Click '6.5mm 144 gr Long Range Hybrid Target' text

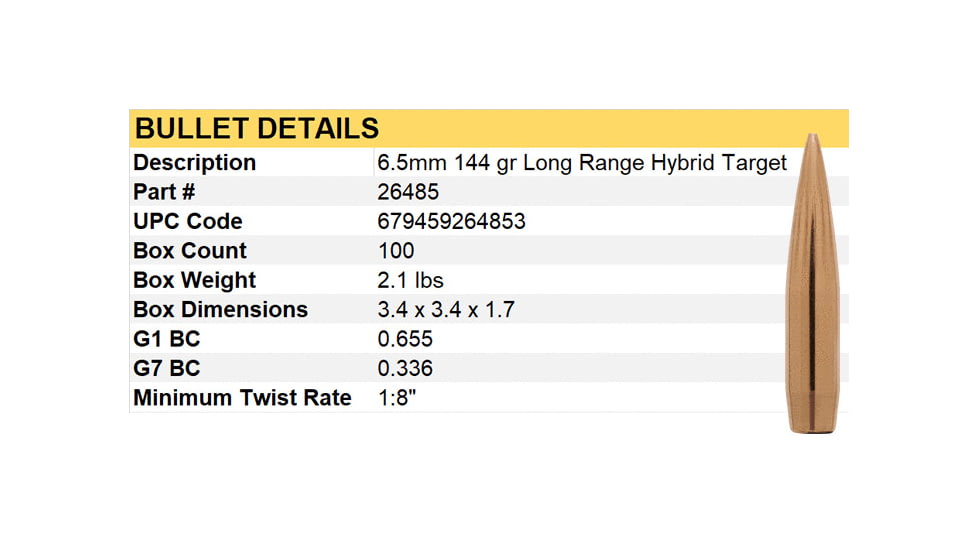pyautogui.click(x=582, y=163)
